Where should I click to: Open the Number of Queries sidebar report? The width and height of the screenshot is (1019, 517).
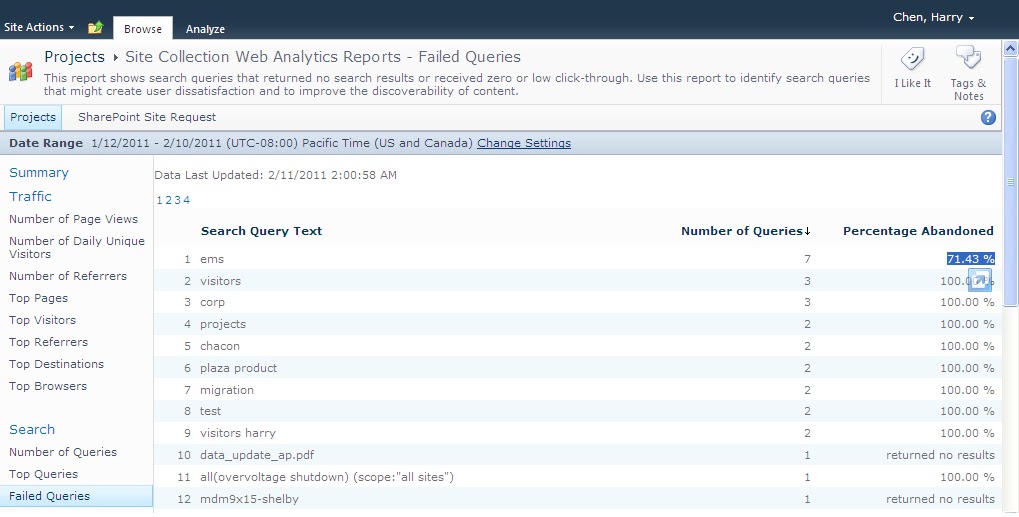(63, 452)
